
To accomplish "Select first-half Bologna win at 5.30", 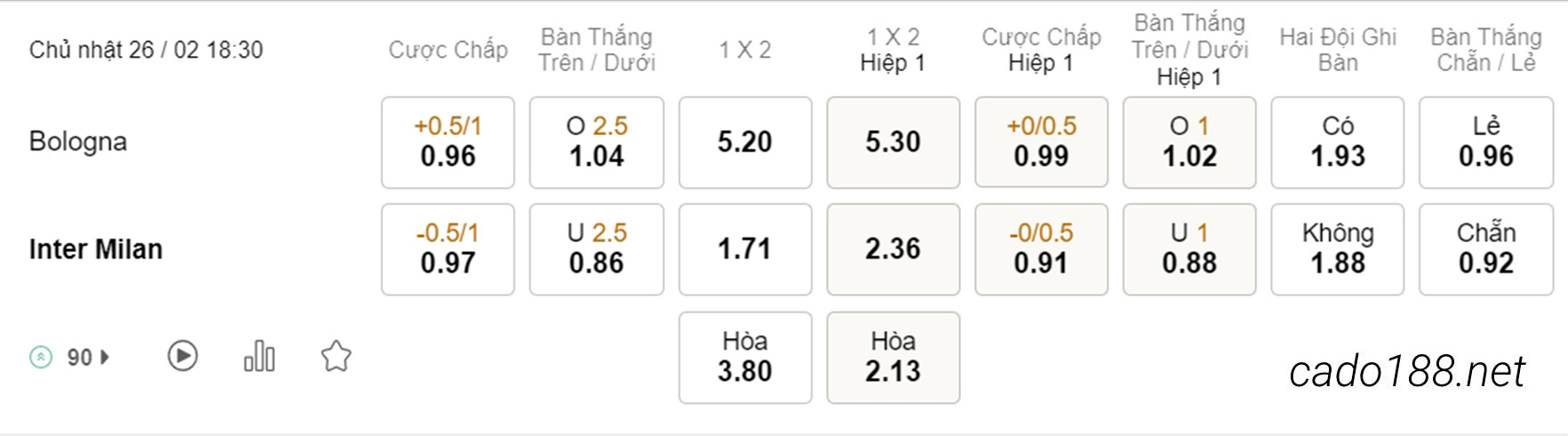I will click(x=893, y=142).
